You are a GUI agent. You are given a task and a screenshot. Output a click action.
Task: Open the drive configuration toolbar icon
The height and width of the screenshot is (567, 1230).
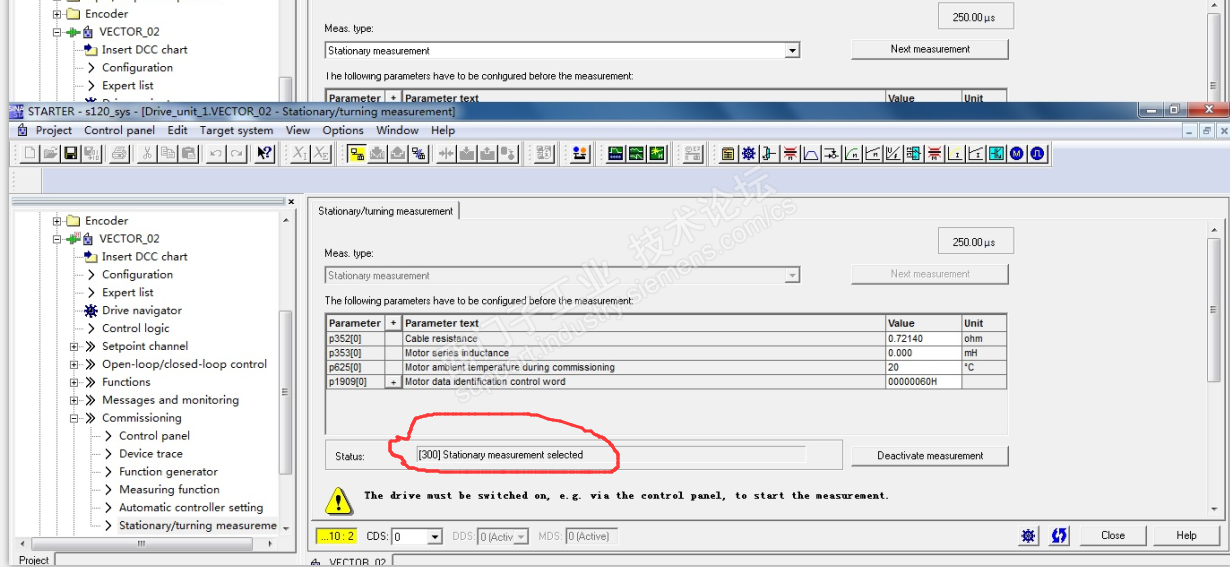point(728,153)
